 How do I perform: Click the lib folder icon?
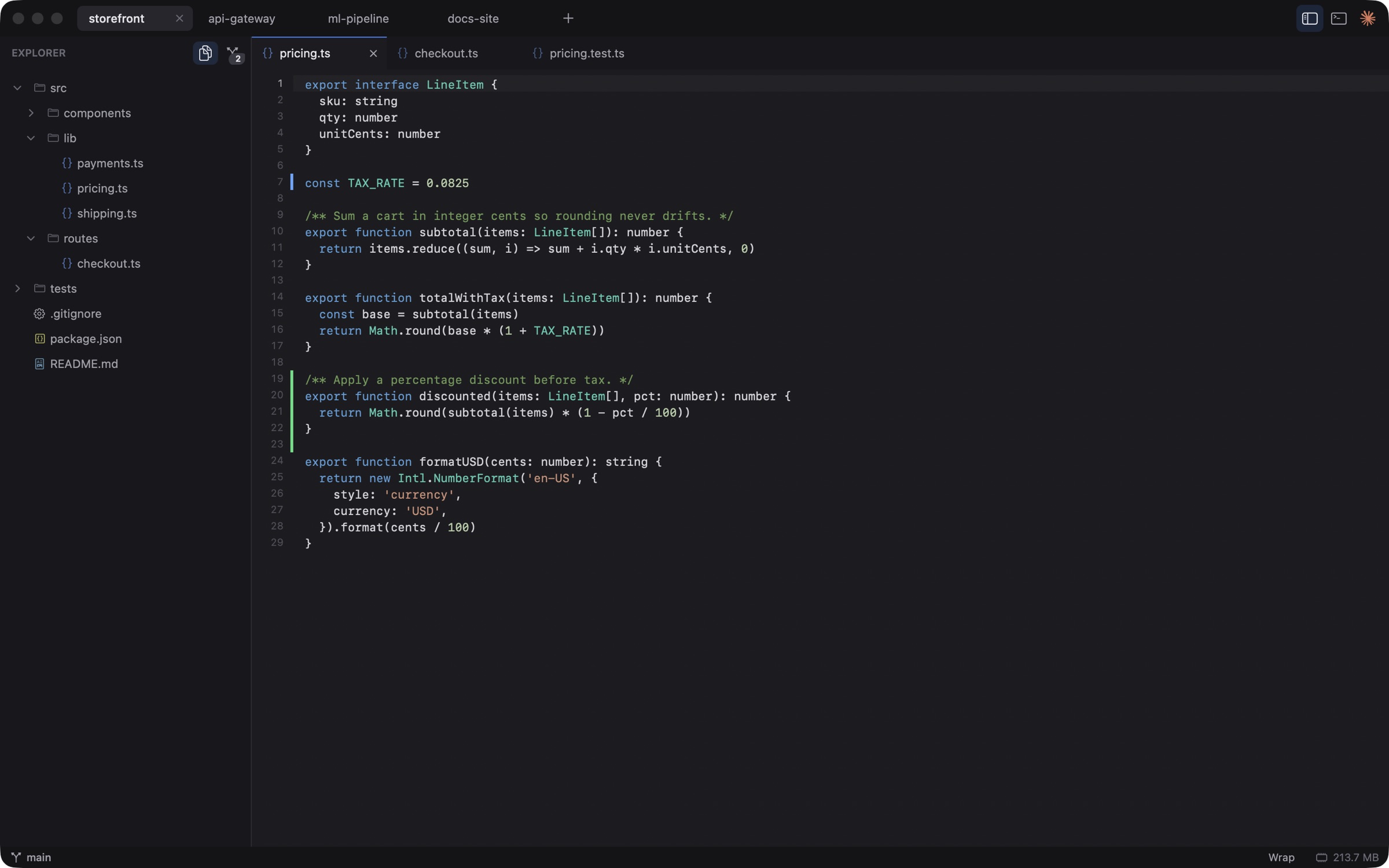53,137
